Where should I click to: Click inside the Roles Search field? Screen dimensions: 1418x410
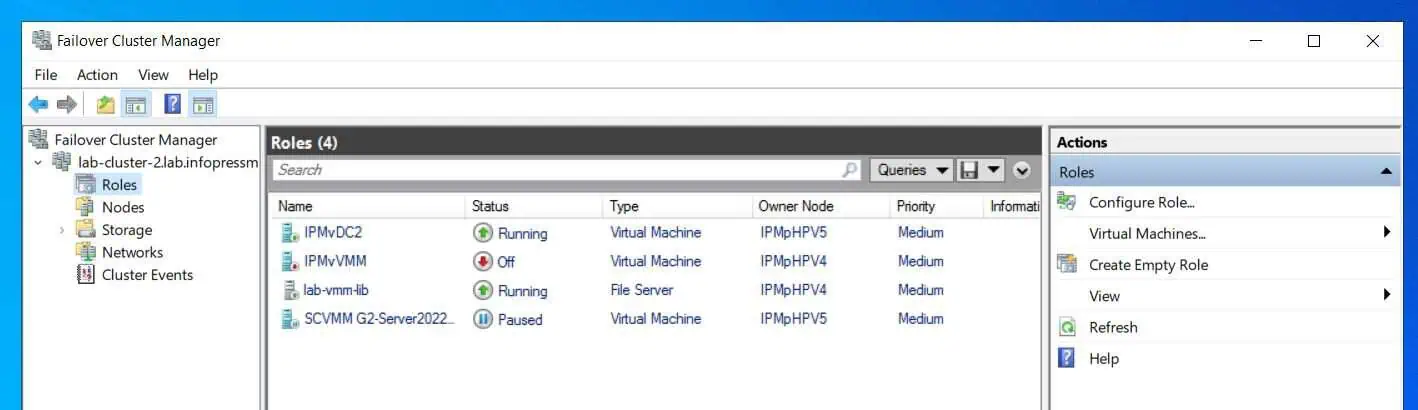557,170
